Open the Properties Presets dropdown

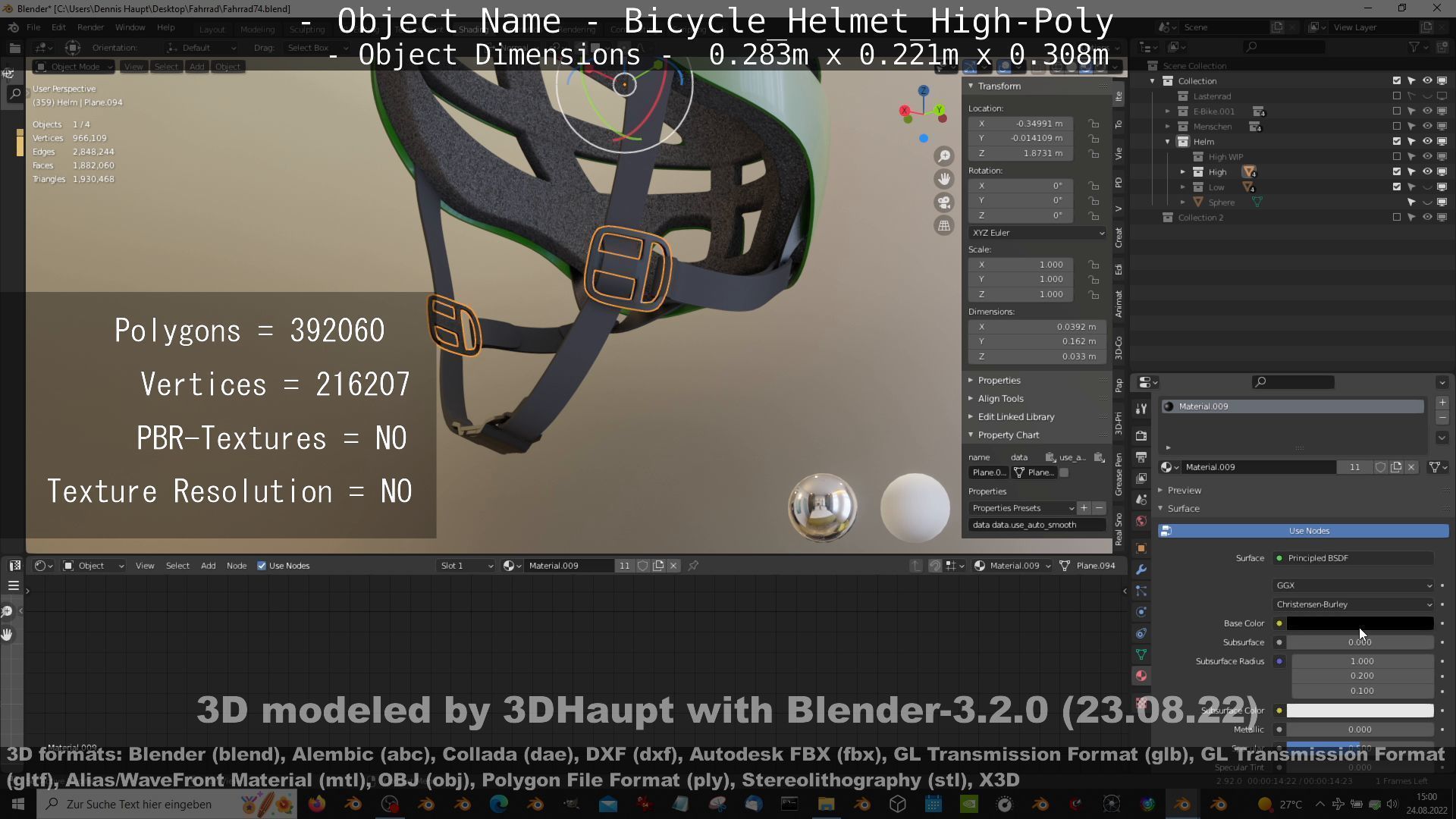click(x=1022, y=508)
